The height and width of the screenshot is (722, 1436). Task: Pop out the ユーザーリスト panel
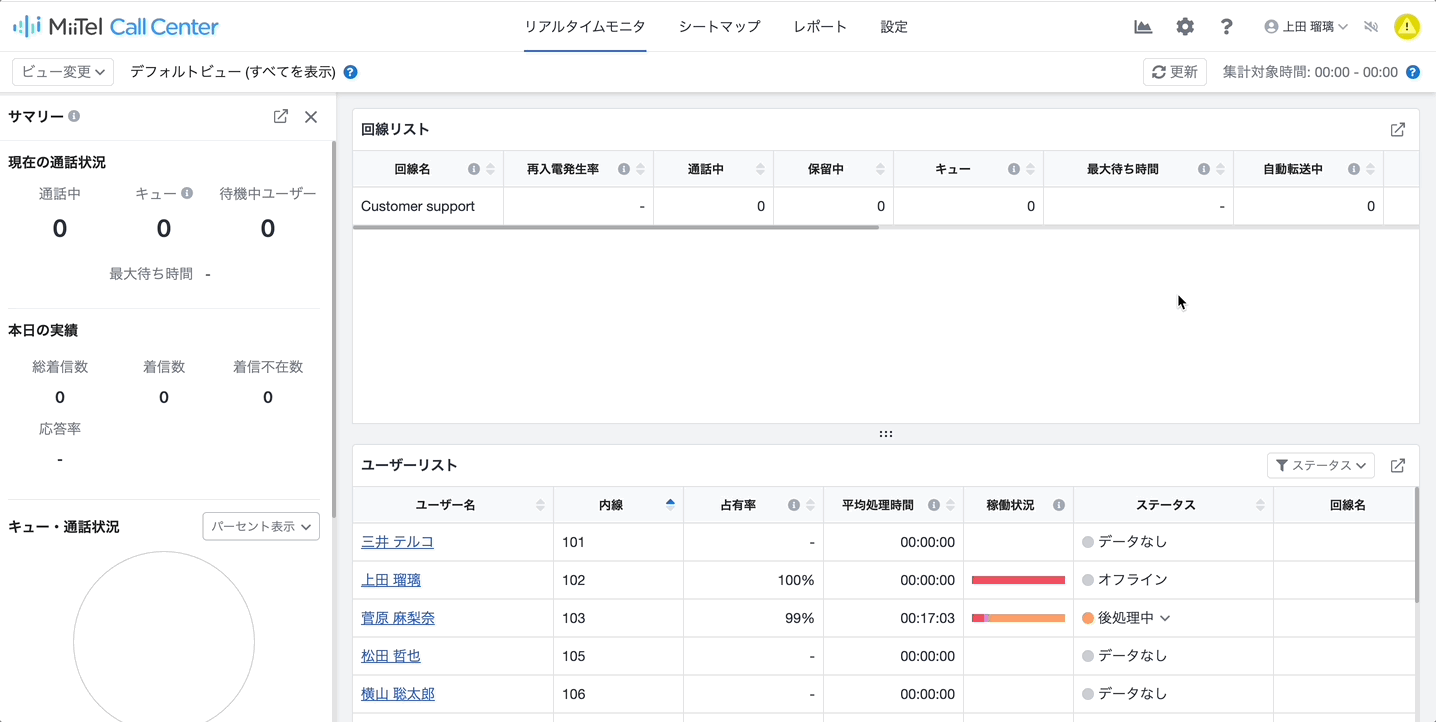click(1398, 466)
